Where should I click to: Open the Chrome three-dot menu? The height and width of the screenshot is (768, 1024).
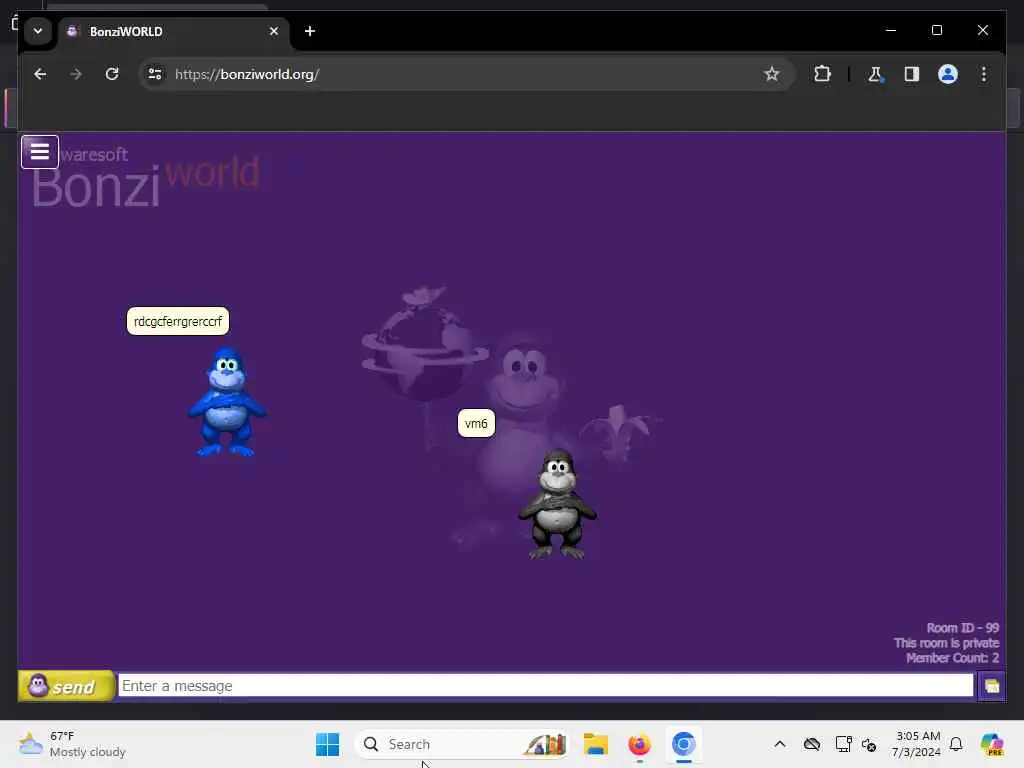click(x=984, y=74)
